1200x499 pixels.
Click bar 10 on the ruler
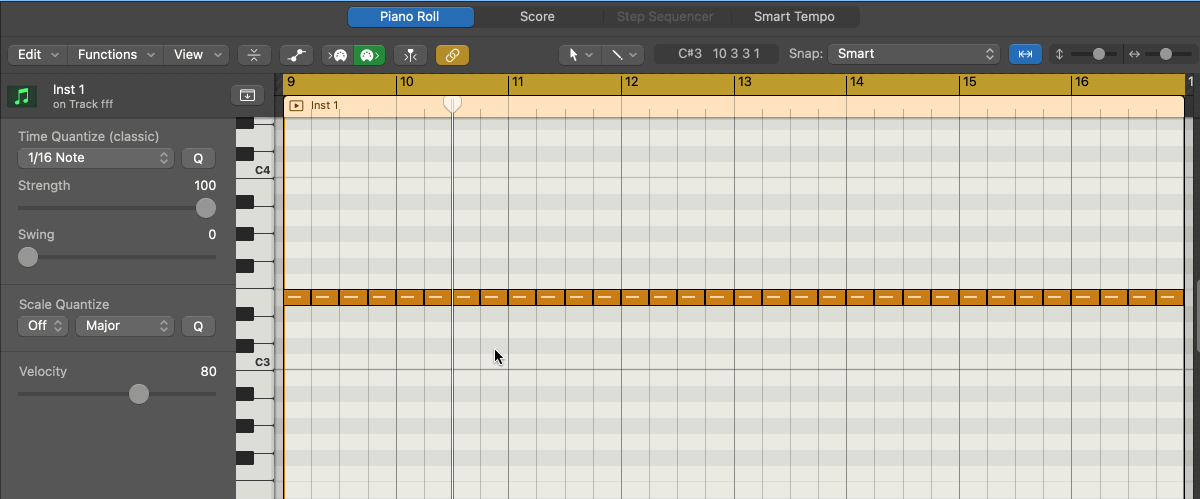[407, 83]
